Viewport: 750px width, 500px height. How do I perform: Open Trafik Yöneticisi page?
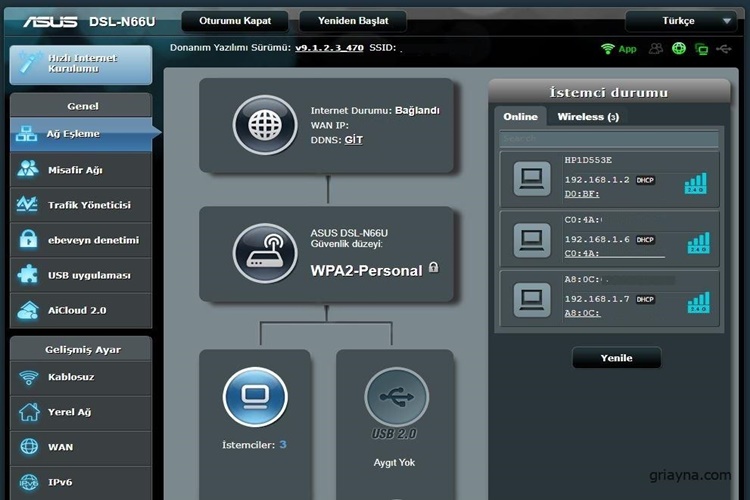tap(81, 205)
